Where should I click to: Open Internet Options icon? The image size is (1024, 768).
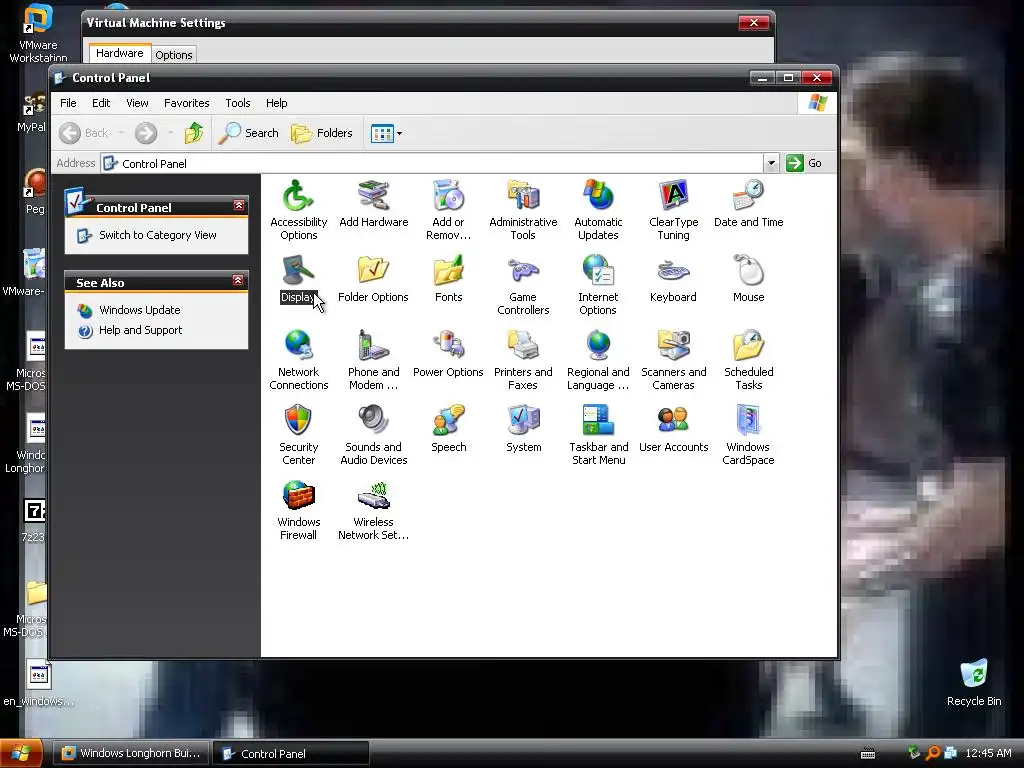598,285
